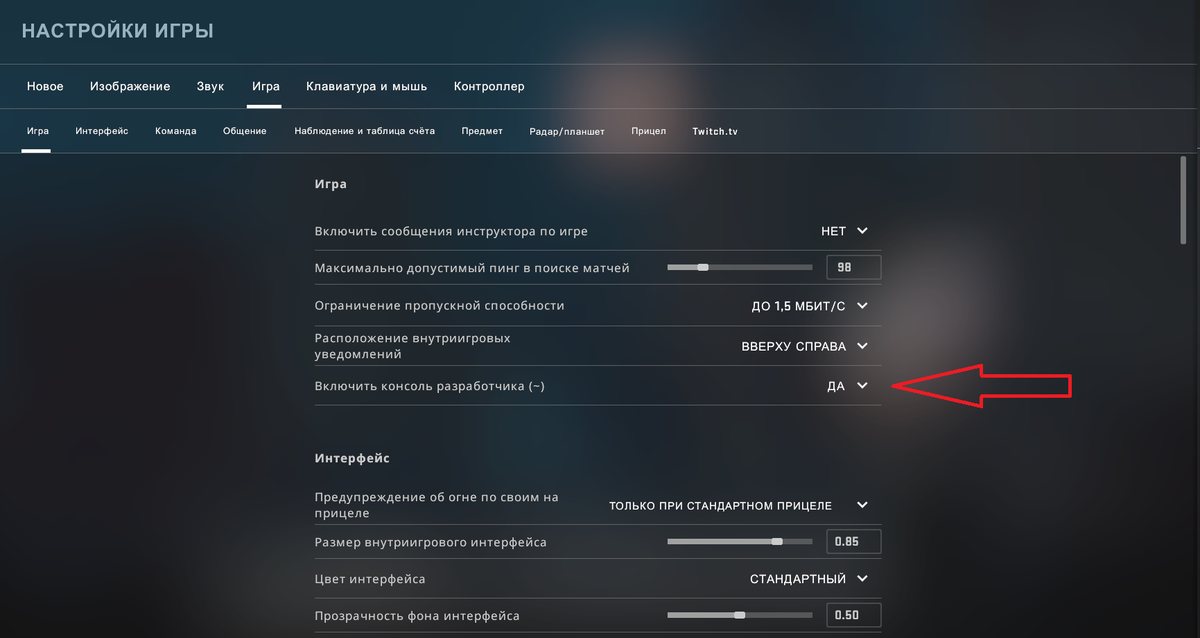Switch to the Звук tab
1200x638 pixels.
[x=211, y=87]
